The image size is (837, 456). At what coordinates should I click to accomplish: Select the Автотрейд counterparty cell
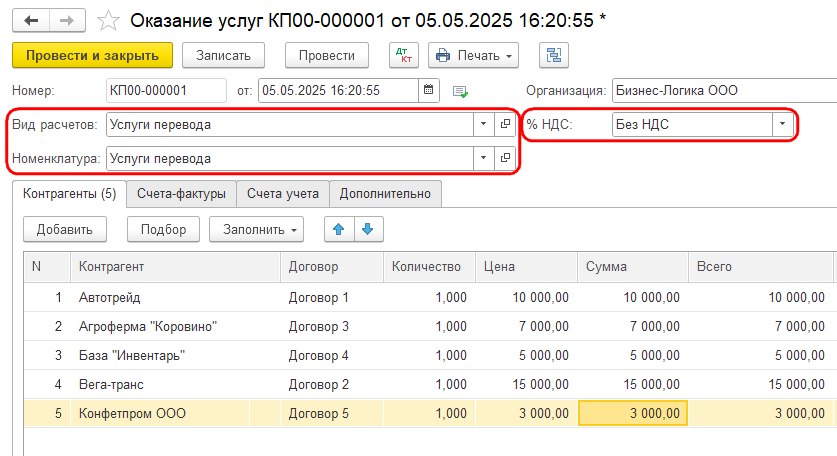point(175,297)
